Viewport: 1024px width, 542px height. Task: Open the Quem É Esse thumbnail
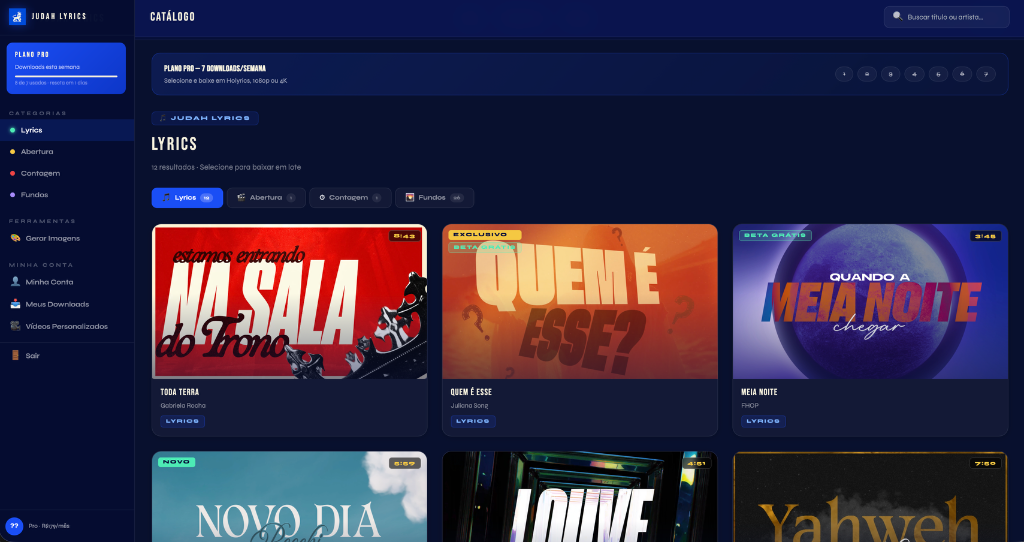click(x=580, y=302)
